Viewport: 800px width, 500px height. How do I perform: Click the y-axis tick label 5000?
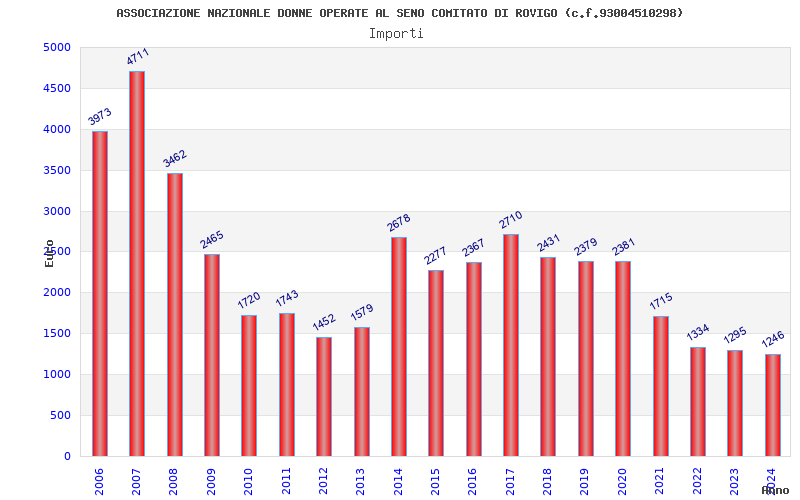[57, 47]
